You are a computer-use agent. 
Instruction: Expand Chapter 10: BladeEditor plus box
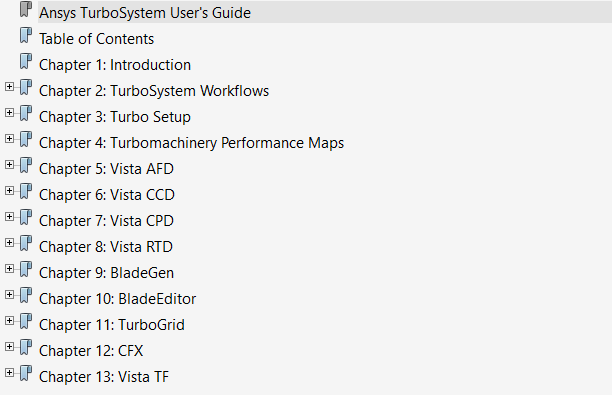(x=9, y=295)
